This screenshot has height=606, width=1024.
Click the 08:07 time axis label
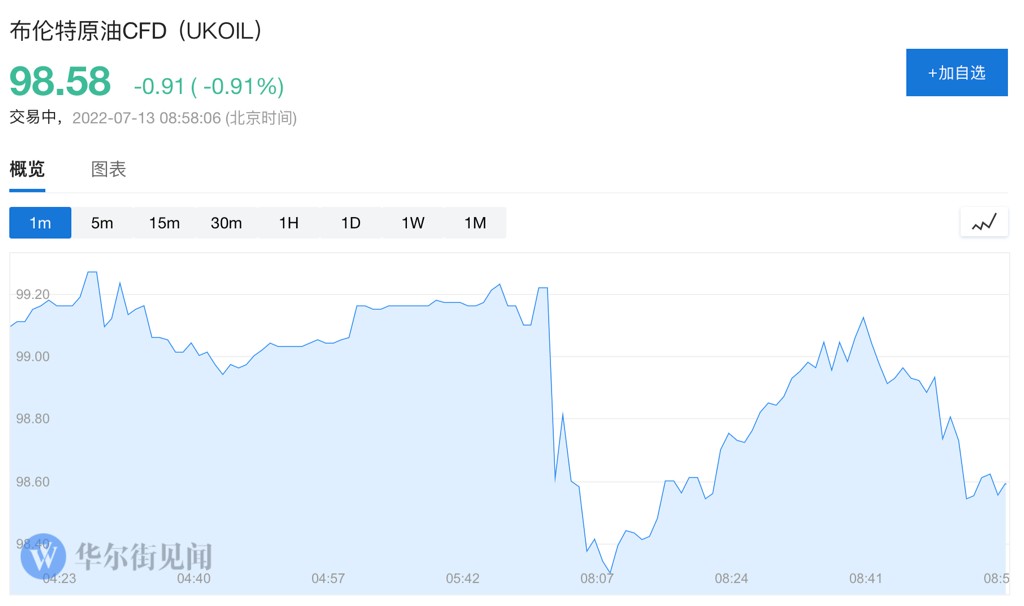click(x=597, y=579)
